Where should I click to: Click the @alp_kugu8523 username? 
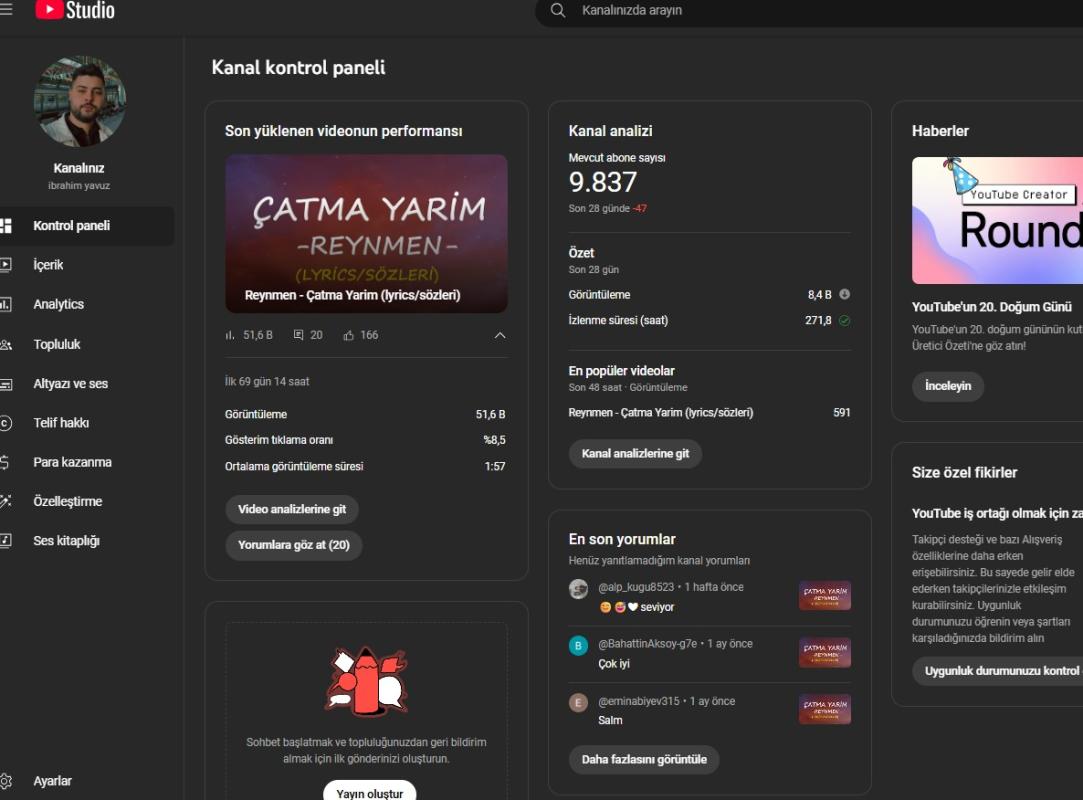636,587
